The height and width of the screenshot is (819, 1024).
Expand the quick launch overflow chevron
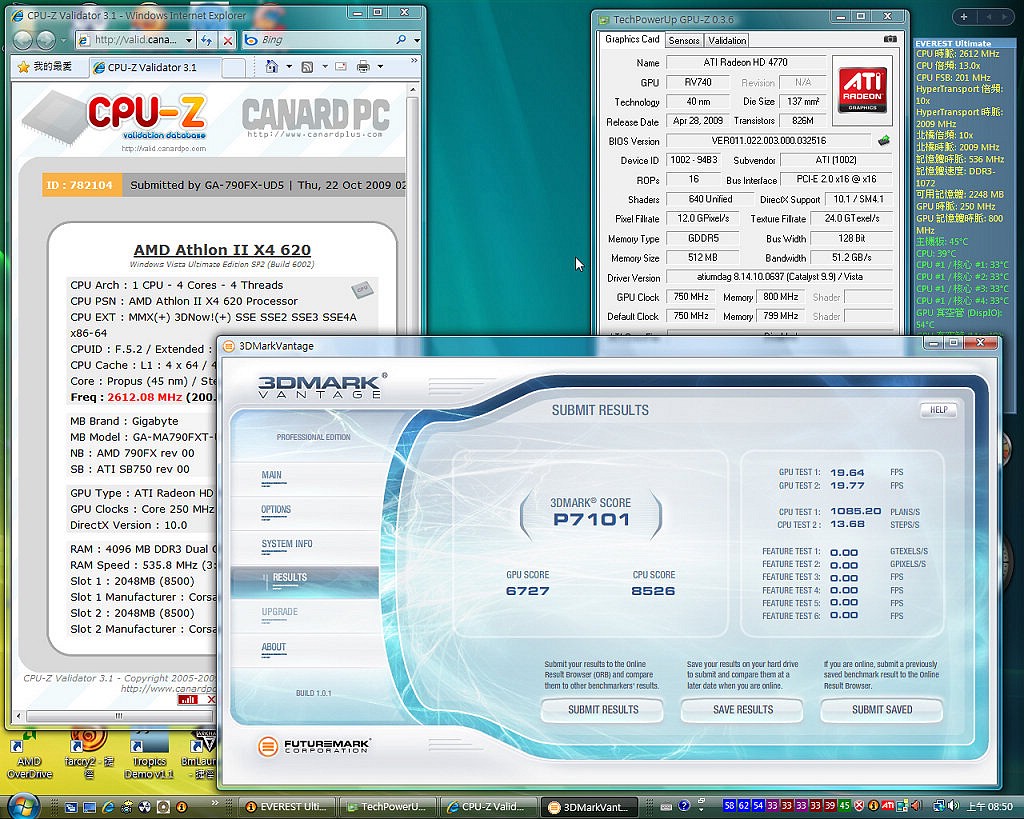(x=215, y=803)
